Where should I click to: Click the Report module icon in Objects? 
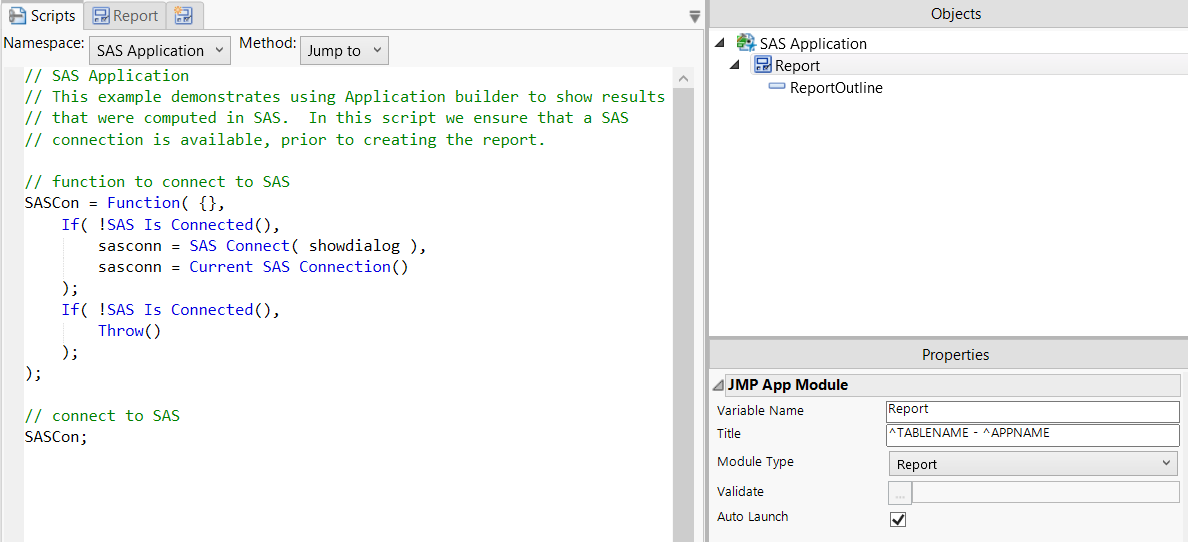click(x=763, y=66)
